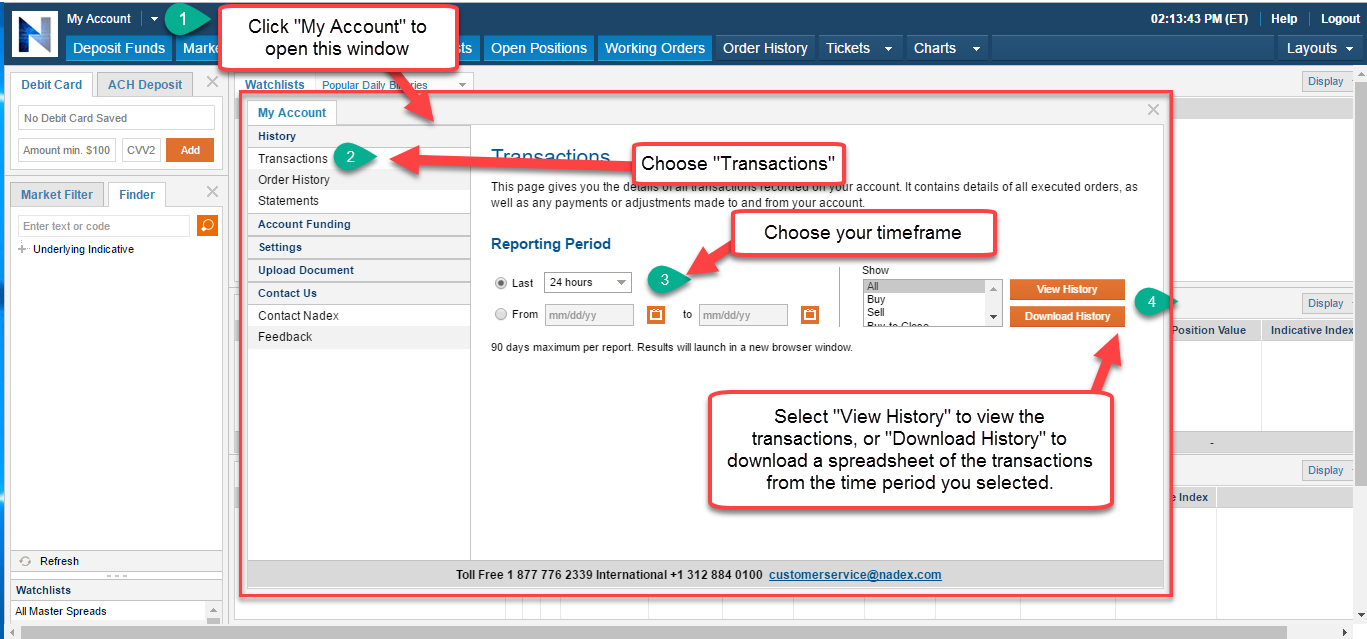This screenshot has height=639, width=1367.
Task: Select the Finder tab
Action: click(136, 195)
